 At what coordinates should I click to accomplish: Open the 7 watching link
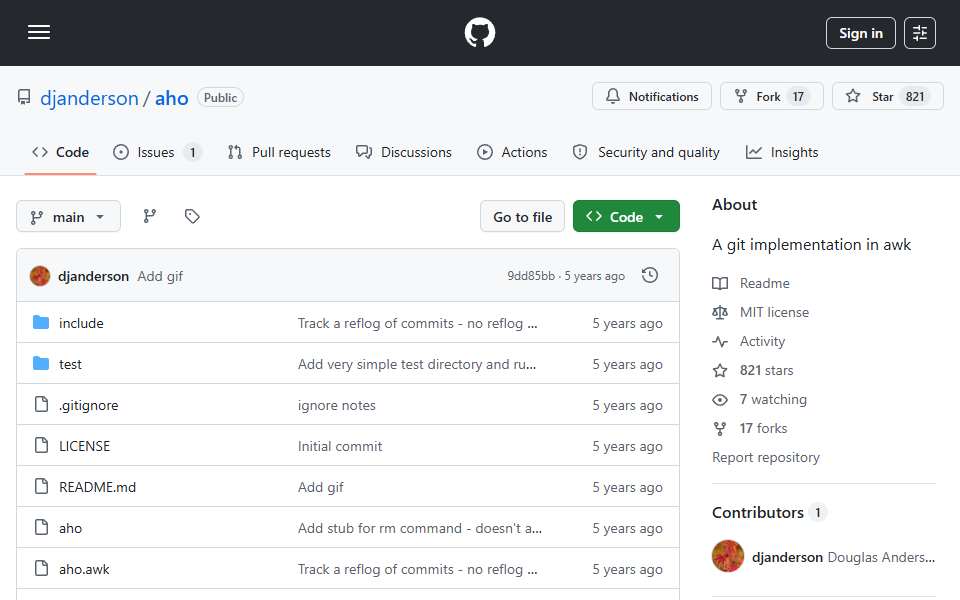coord(773,399)
